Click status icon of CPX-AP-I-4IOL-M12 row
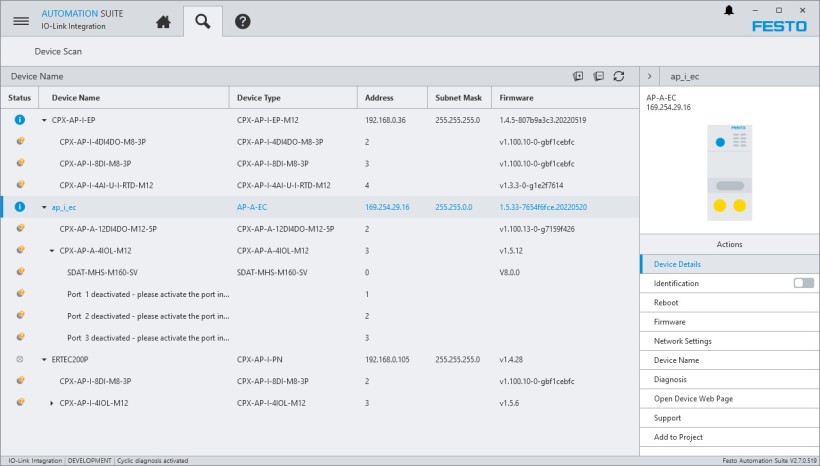The height and width of the screenshot is (466, 820). pyautogui.click(x=20, y=403)
